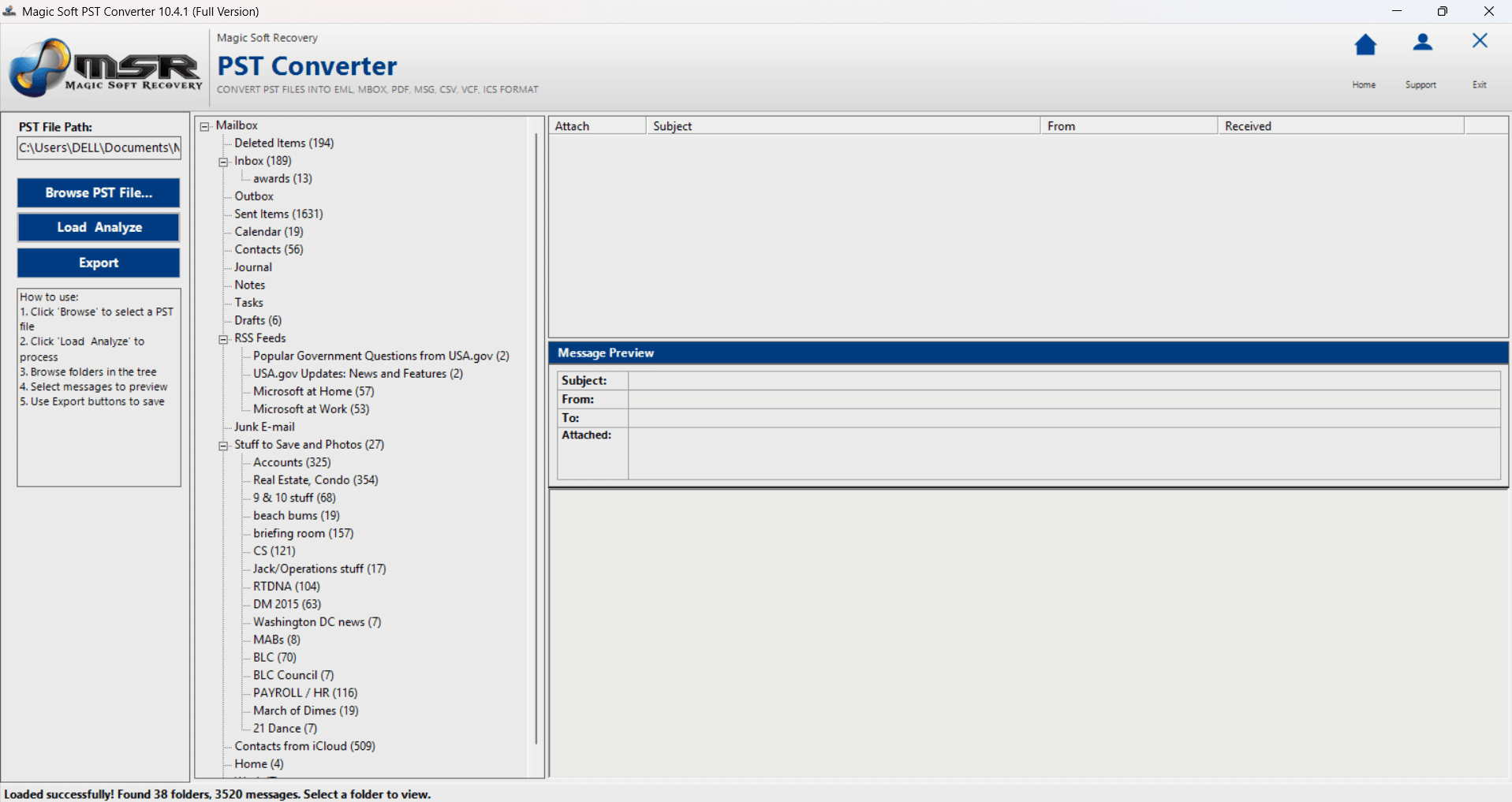Click the Browse PST File button

click(99, 192)
